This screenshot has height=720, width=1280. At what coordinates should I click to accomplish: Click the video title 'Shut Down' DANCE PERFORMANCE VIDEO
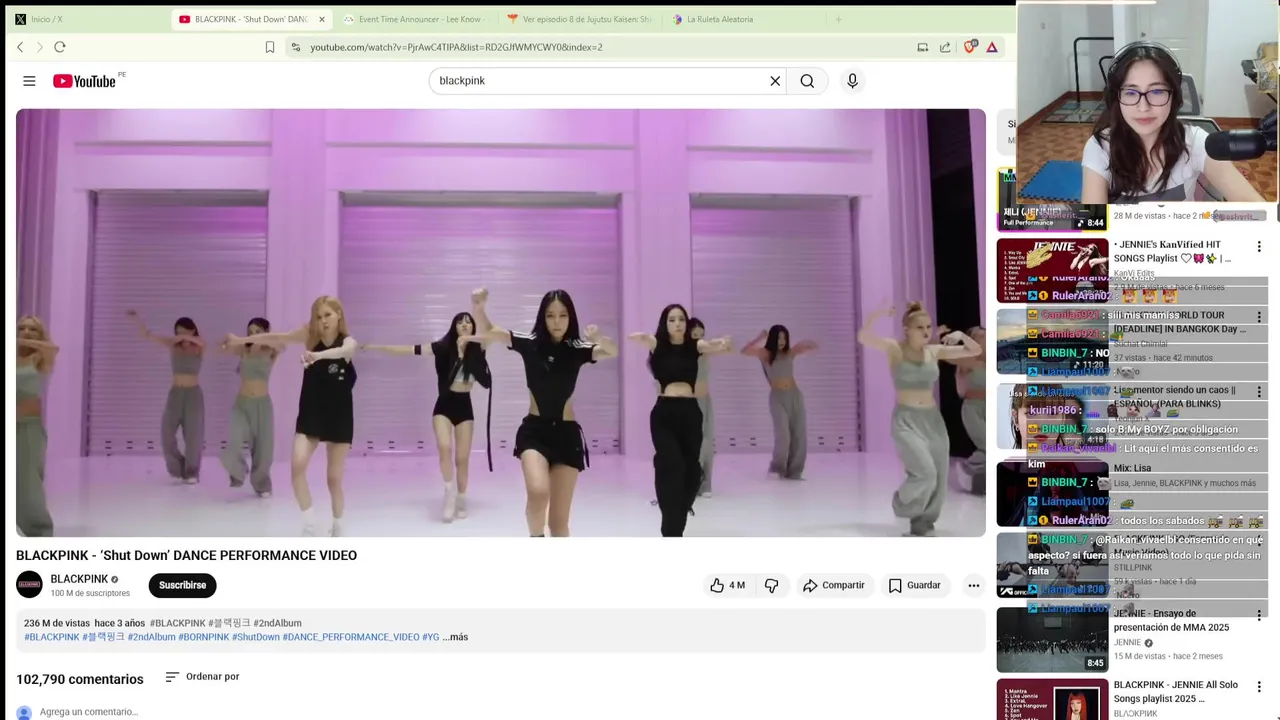(186, 556)
